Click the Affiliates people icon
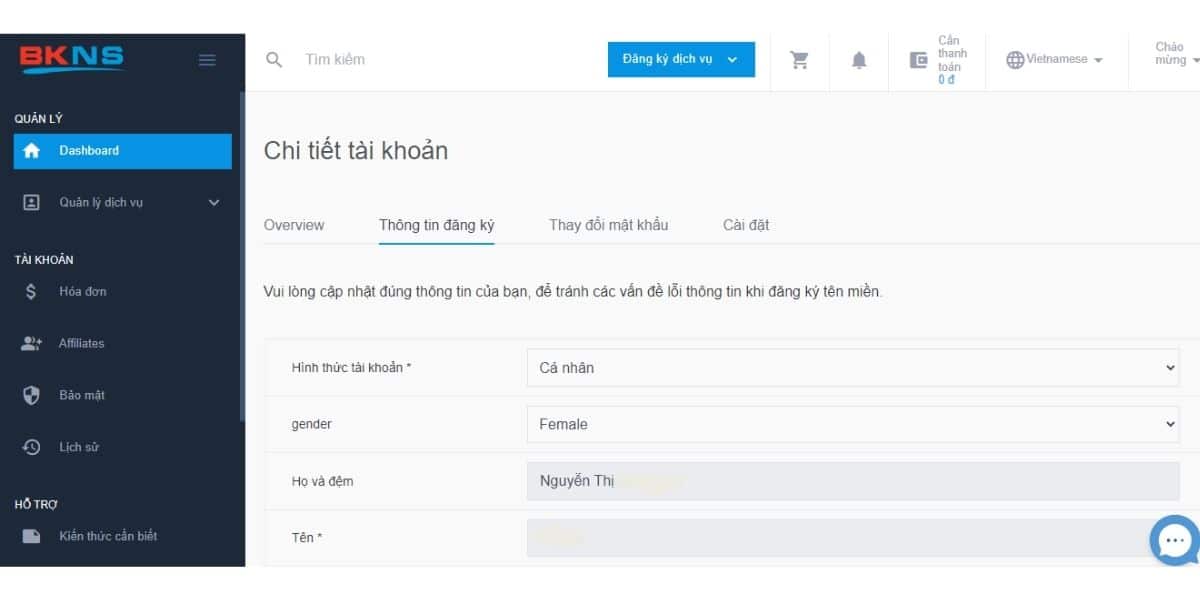The height and width of the screenshot is (600, 1200). click(31, 343)
